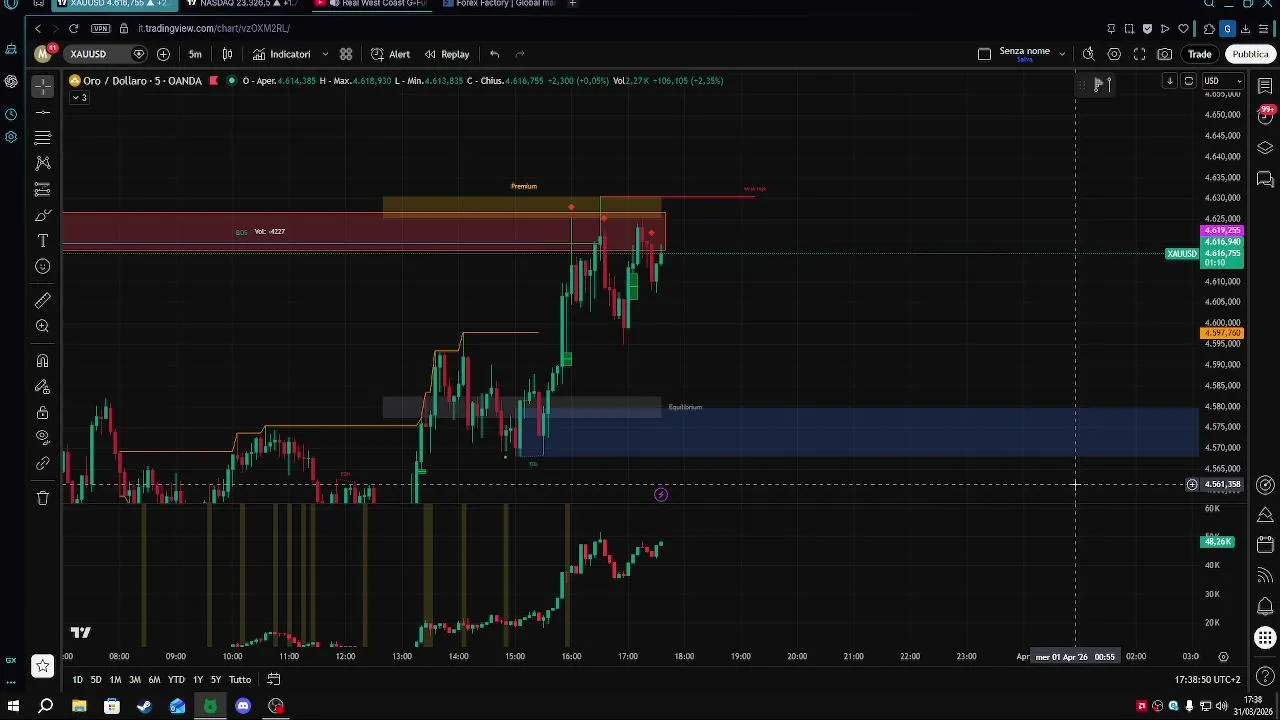
Task: Click the Salva link under Senza nome
Action: point(1024,60)
